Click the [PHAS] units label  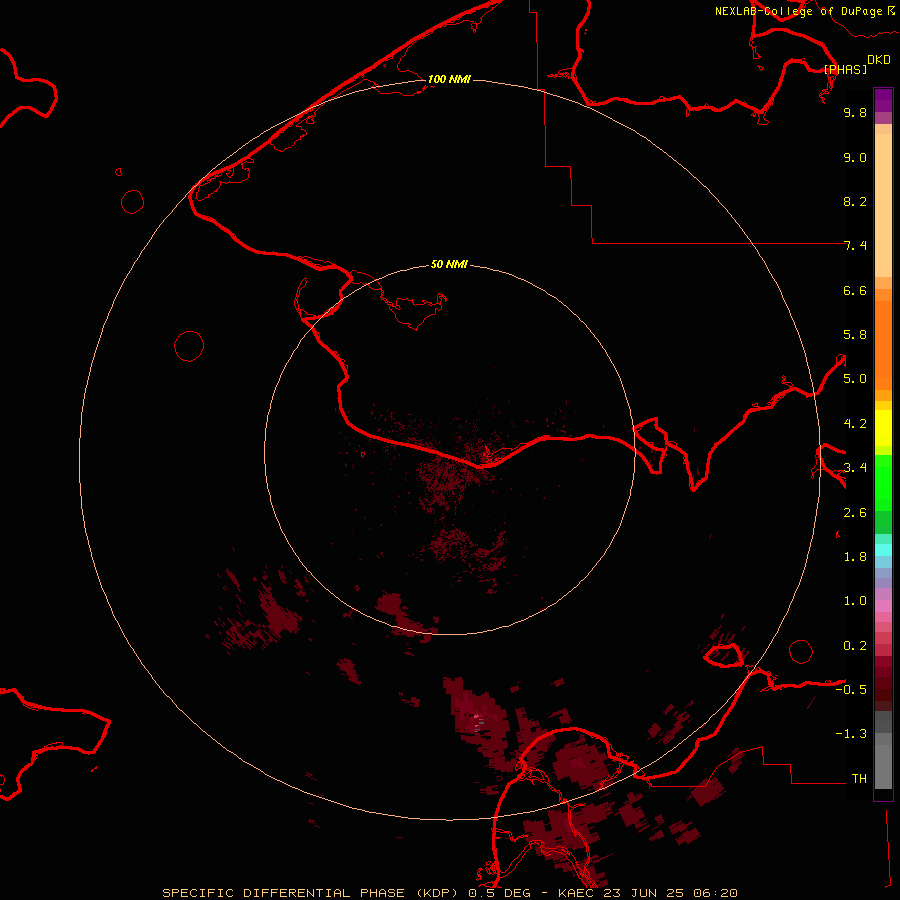(x=845, y=69)
